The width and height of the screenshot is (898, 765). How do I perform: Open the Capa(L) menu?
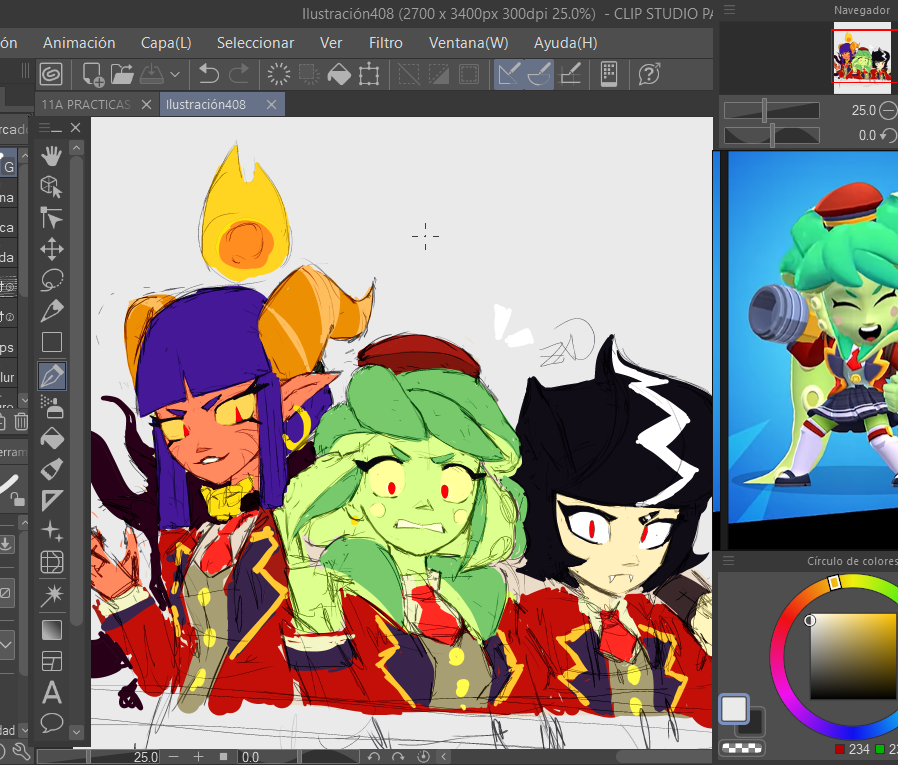[166, 43]
